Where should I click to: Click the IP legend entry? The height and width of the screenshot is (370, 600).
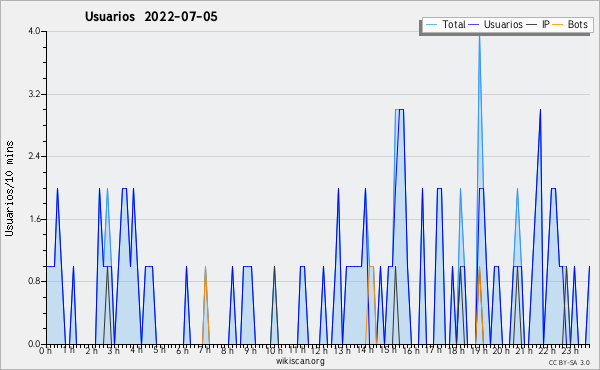click(538, 24)
